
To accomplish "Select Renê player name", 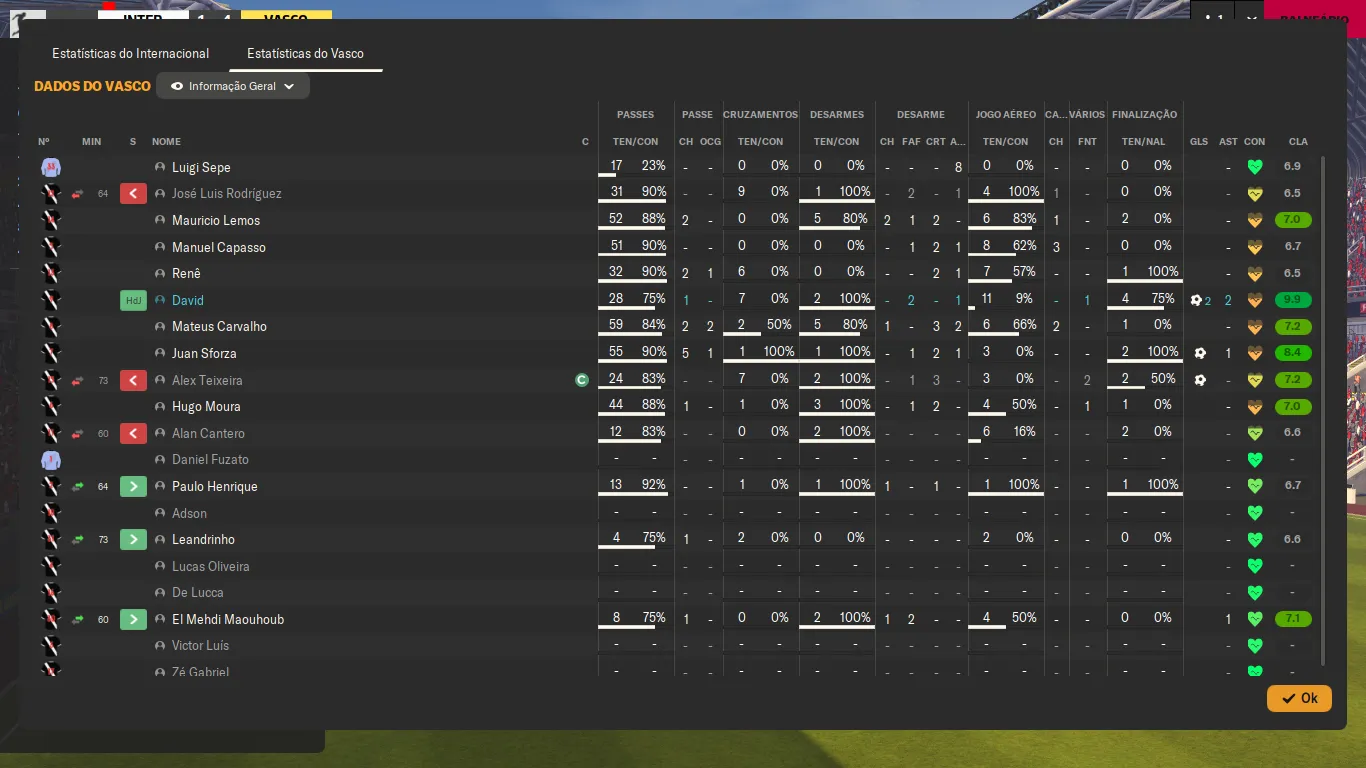I will (x=186, y=273).
